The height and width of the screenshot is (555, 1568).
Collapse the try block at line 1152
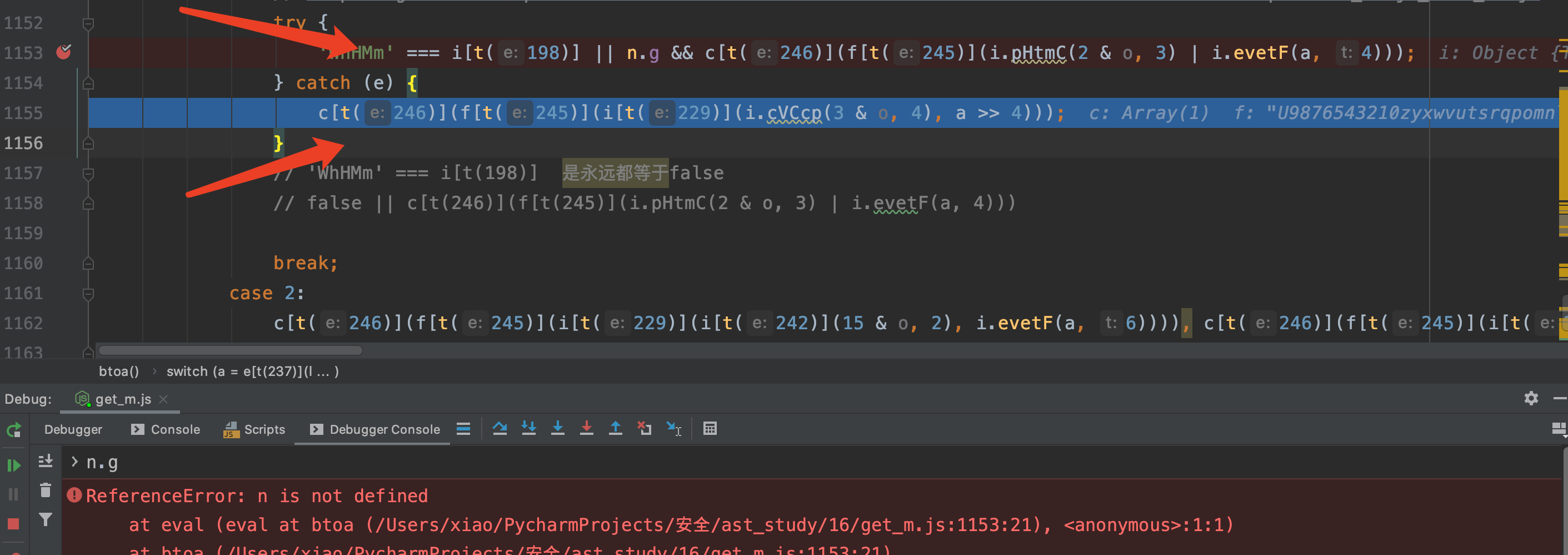[x=88, y=24]
